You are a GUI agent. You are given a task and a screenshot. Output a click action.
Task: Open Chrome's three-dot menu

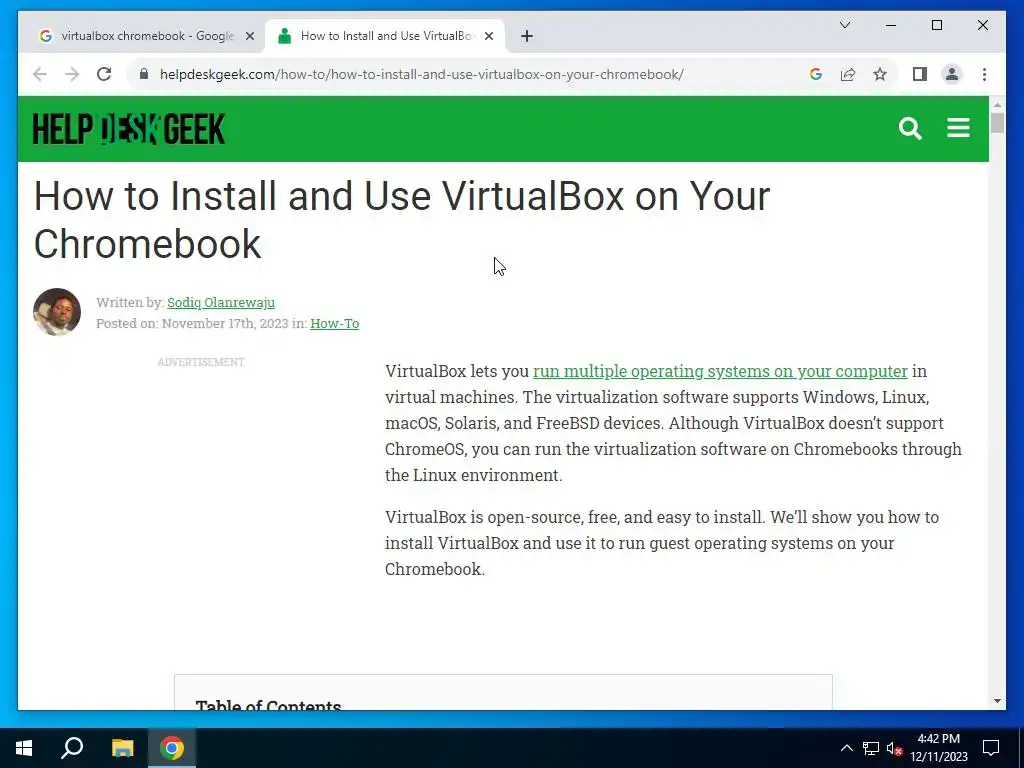(984, 74)
